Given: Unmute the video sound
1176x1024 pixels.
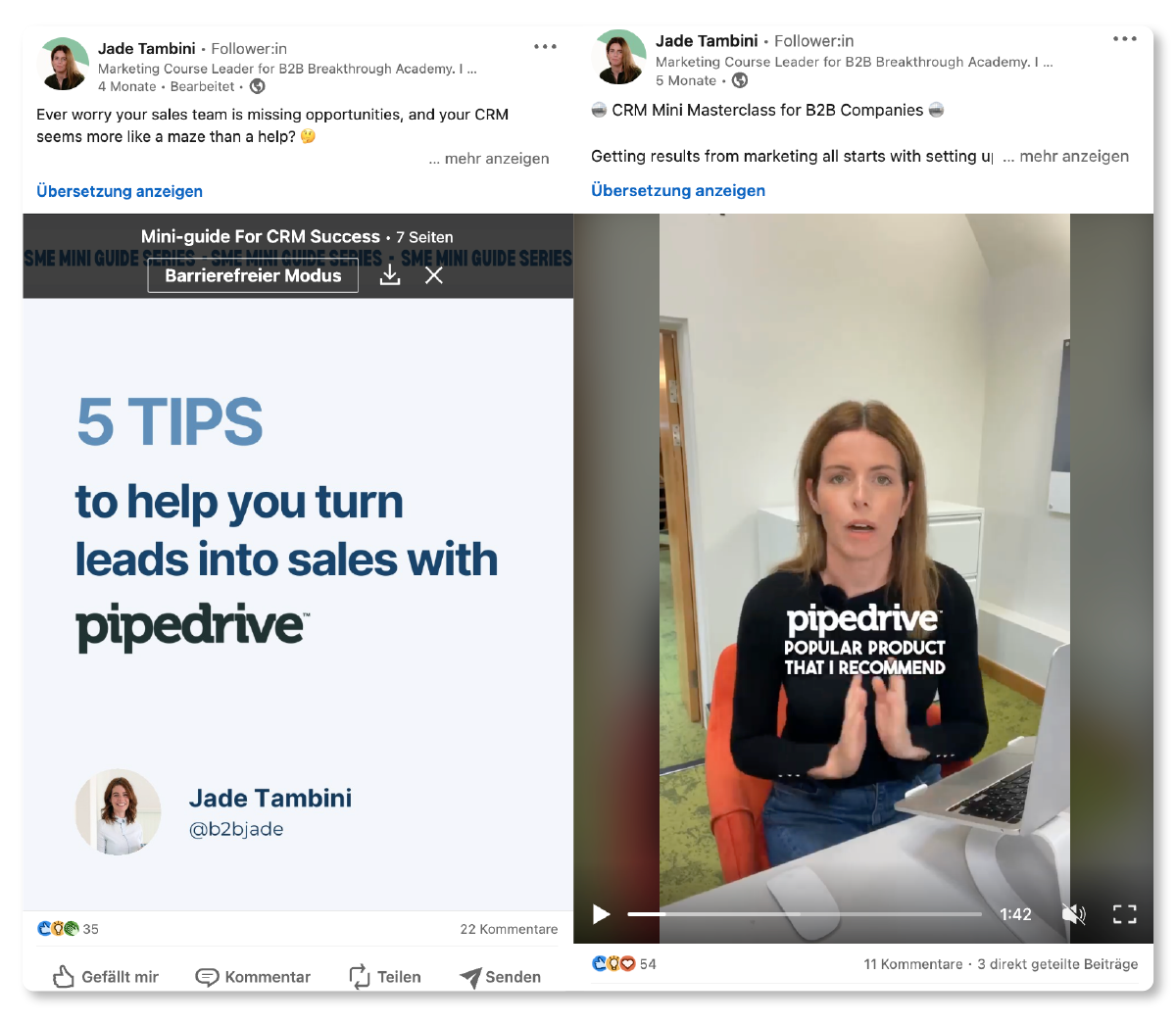Looking at the screenshot, I should [1073, 914].
